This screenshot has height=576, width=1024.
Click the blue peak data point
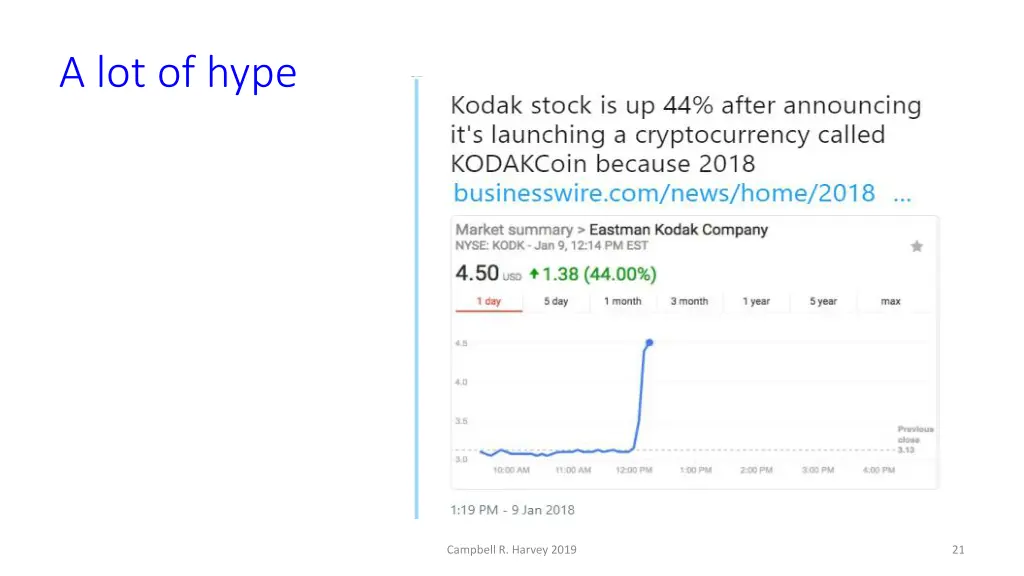click(x=649, y=342)
